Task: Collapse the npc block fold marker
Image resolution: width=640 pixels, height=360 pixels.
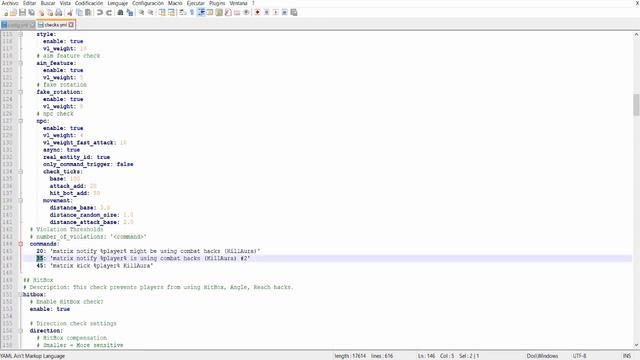Action: pyautogui.click(x=20, y=121)
